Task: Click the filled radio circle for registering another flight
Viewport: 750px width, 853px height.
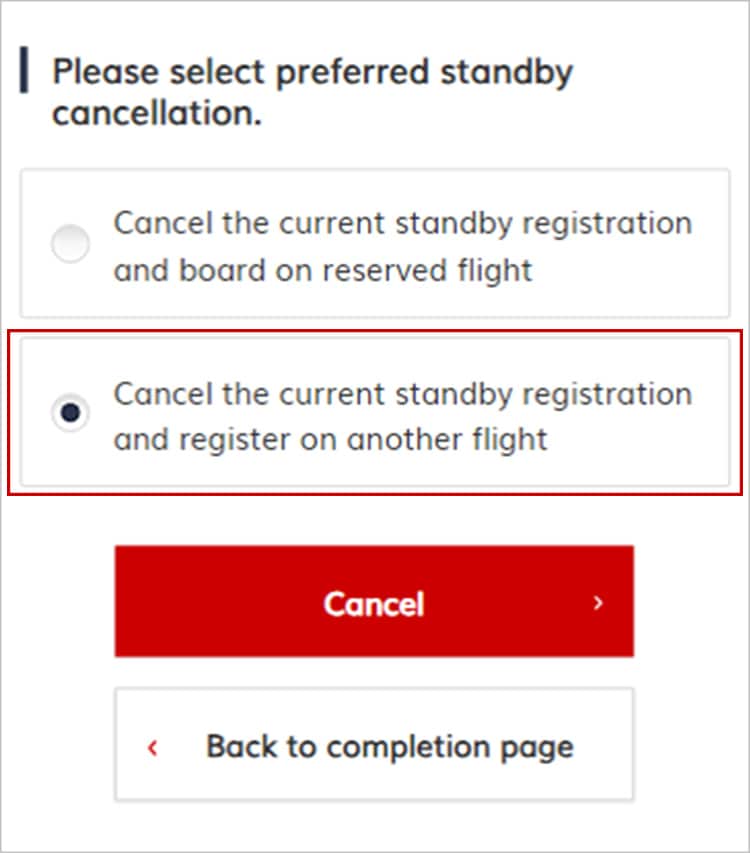Action: (x=70, y=413)
